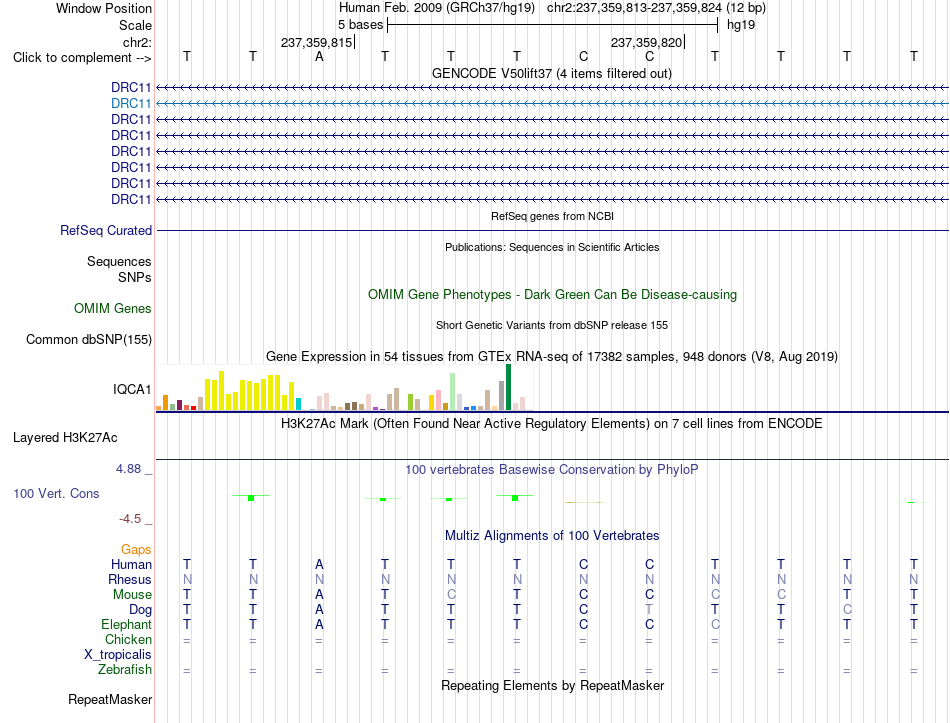Image resolution: width=950 pixels, height=723 pixels.
Task: Click the 237,359,820 position marker
Action: click(646, 42)
